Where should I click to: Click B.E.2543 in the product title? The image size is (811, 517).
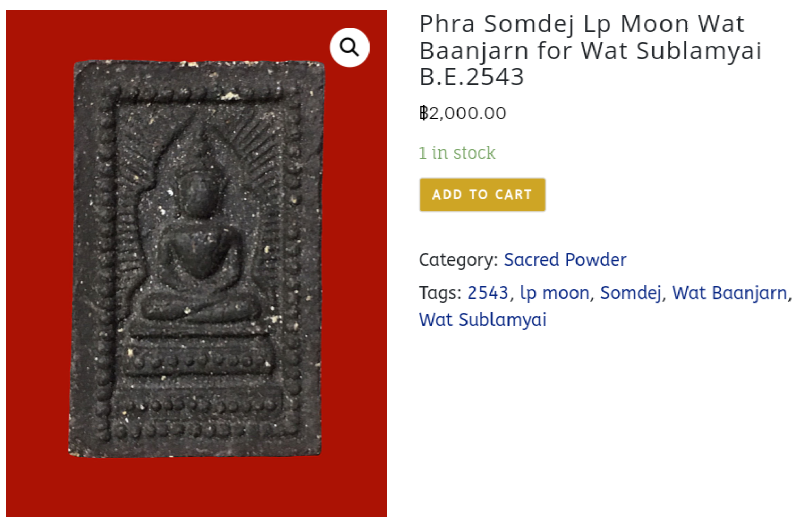click(x=472, y=77)
